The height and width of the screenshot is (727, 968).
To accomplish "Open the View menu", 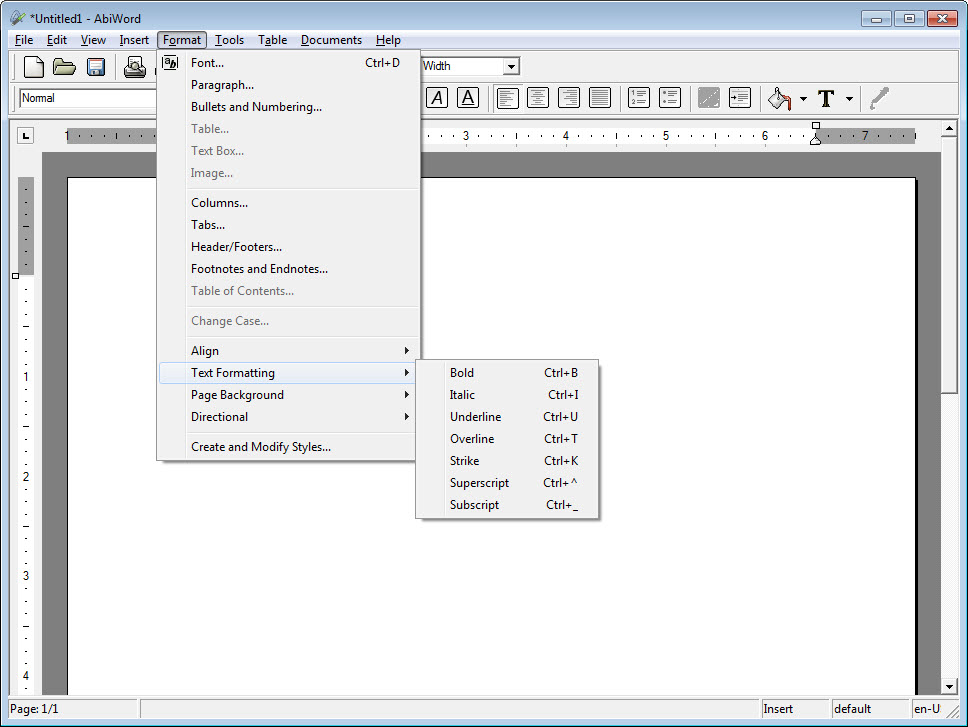I will (x=93, y=40).
